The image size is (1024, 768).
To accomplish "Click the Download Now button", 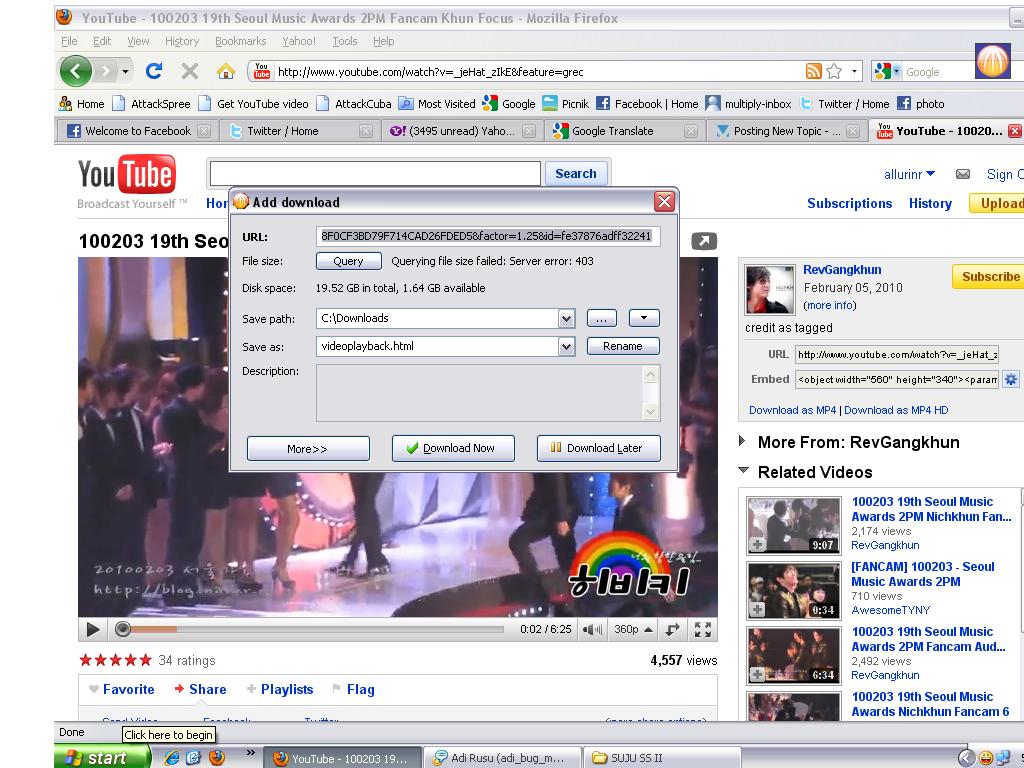I will point(453,448).
